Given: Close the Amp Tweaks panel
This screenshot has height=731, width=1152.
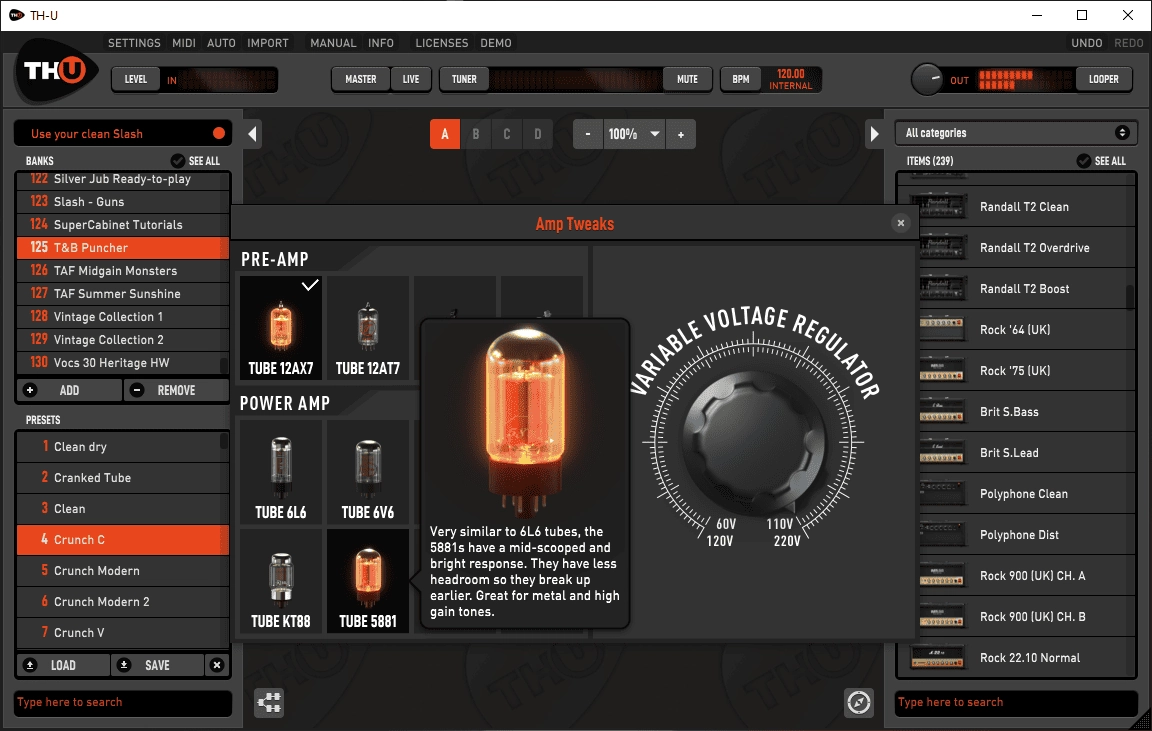Looking at the screenshot, I should tap(901, 223).
